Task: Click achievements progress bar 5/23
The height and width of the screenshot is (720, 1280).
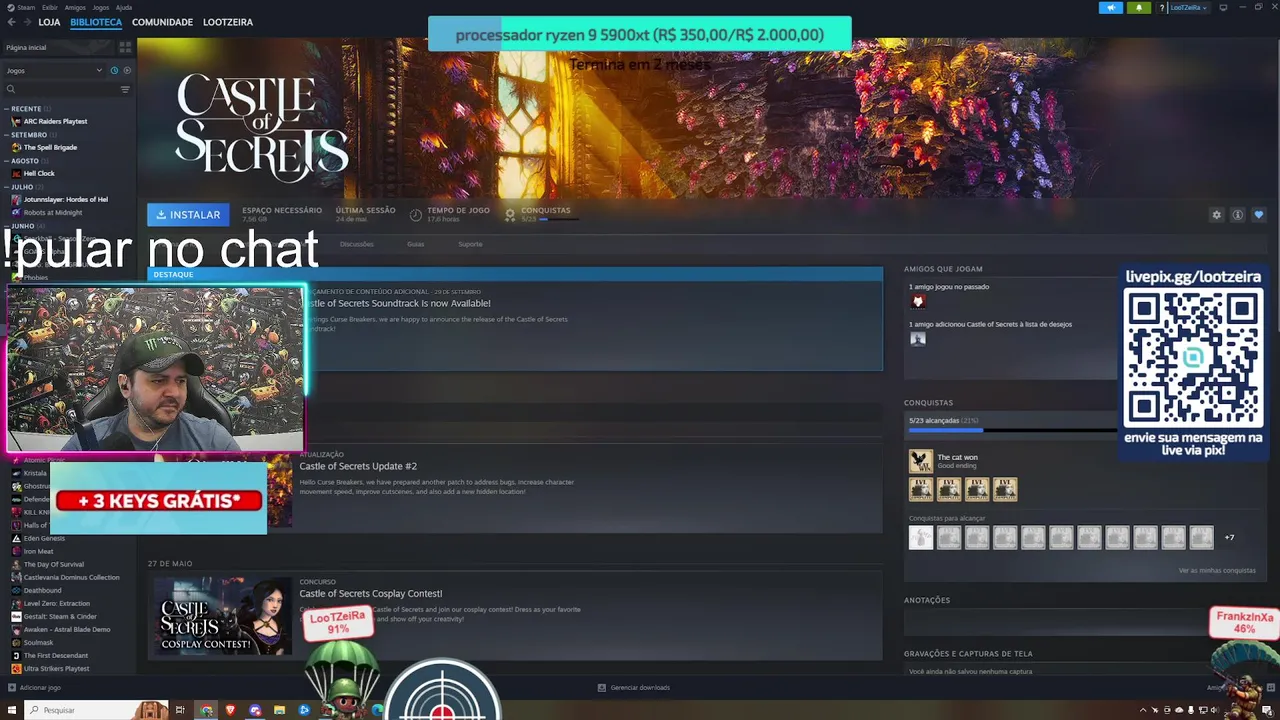Action: 1010,430
